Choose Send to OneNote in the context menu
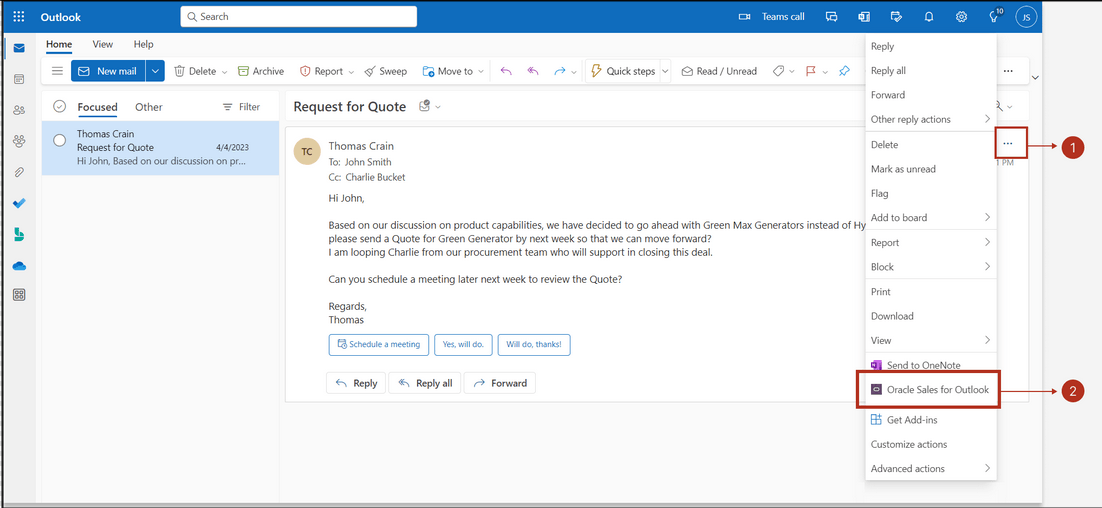The height and width of the screenshot is (508, 1102). [931, 365]
